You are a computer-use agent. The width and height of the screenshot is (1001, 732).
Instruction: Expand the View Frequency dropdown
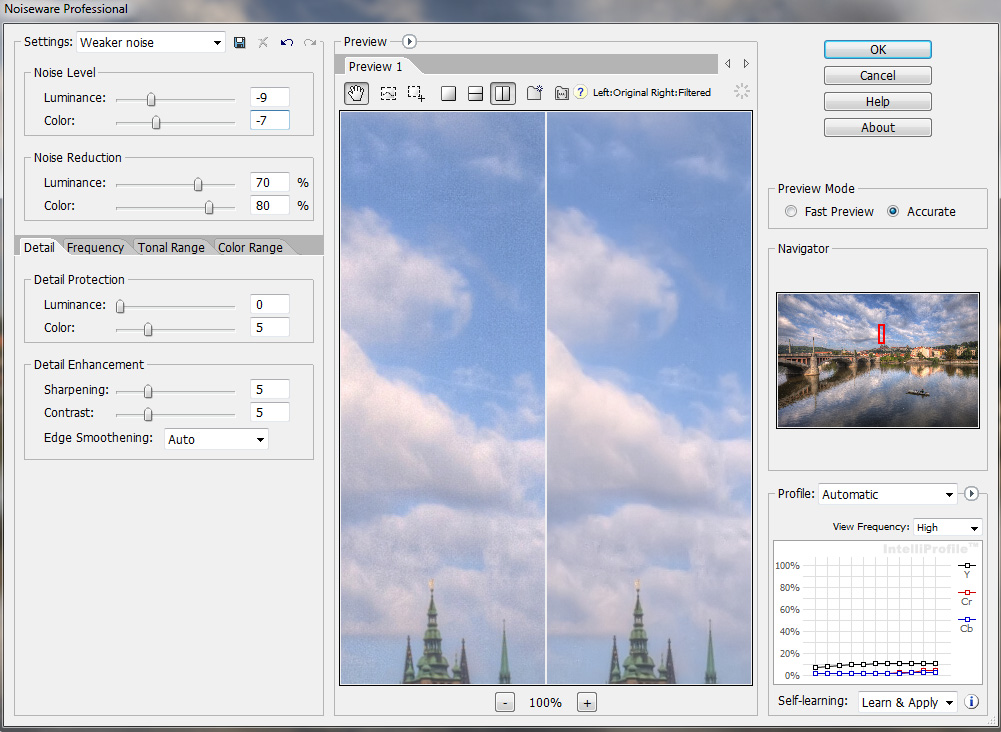947,527
